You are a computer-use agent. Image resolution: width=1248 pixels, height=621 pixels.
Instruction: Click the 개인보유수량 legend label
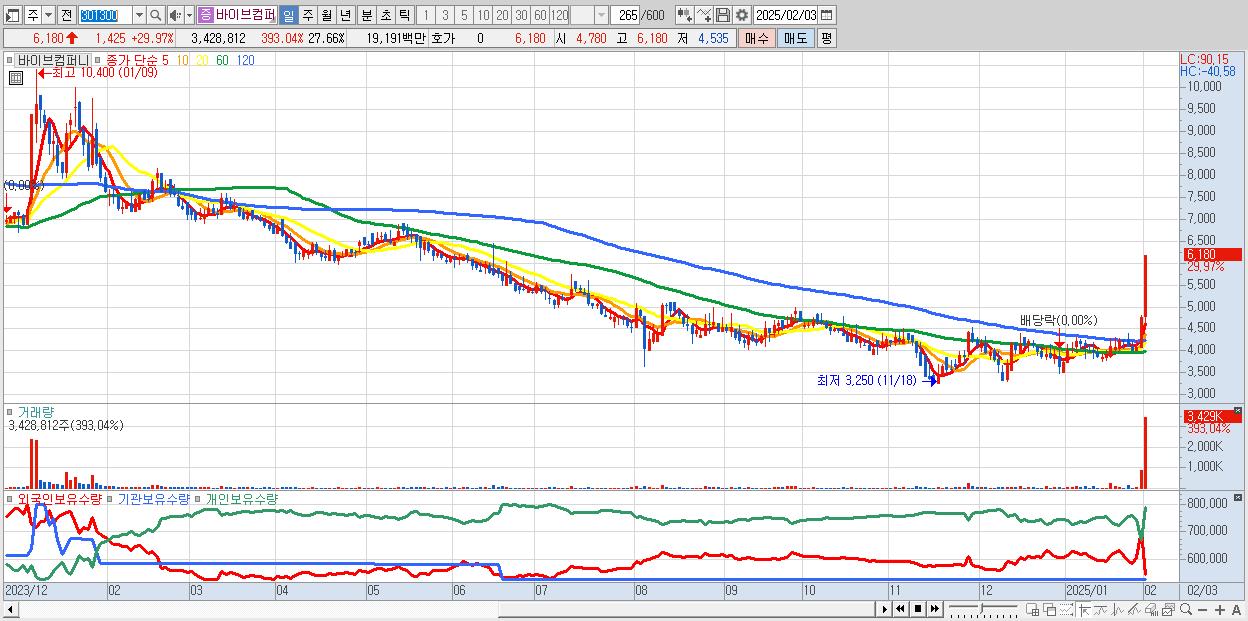coord(241,498)
